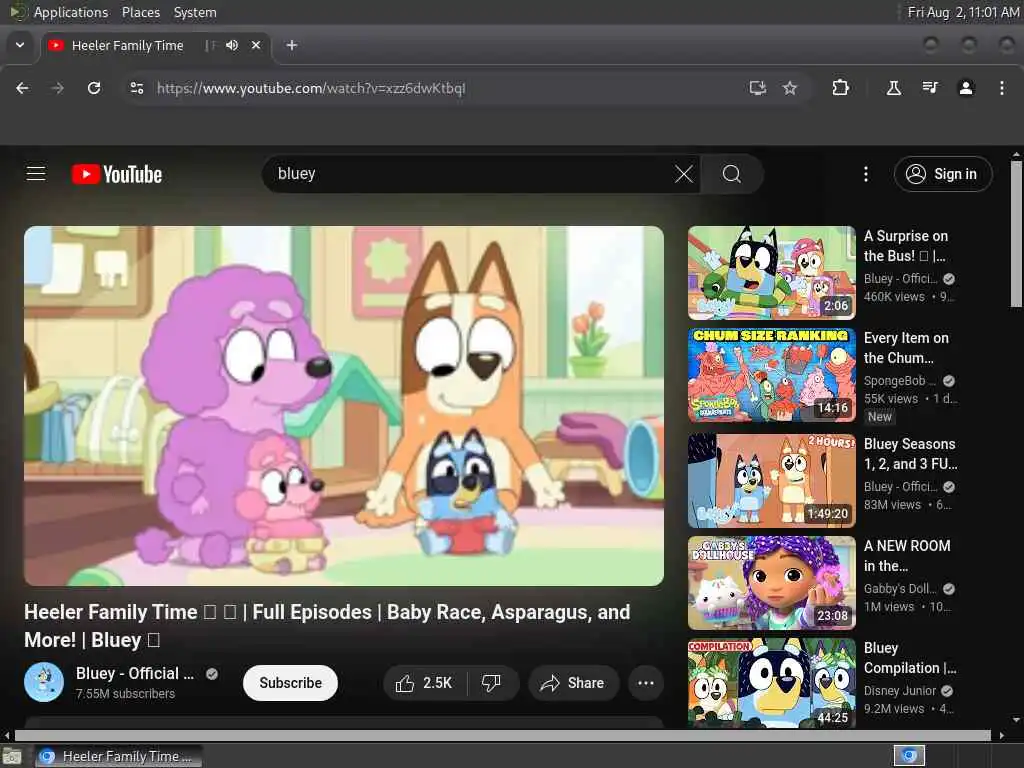
Task: Click "7.55M subscribers" text
Action: [x=125, y=694]
